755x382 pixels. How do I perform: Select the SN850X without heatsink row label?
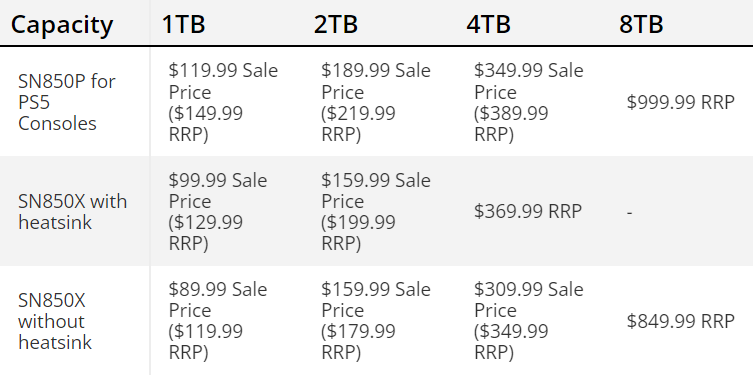(55, 321)
